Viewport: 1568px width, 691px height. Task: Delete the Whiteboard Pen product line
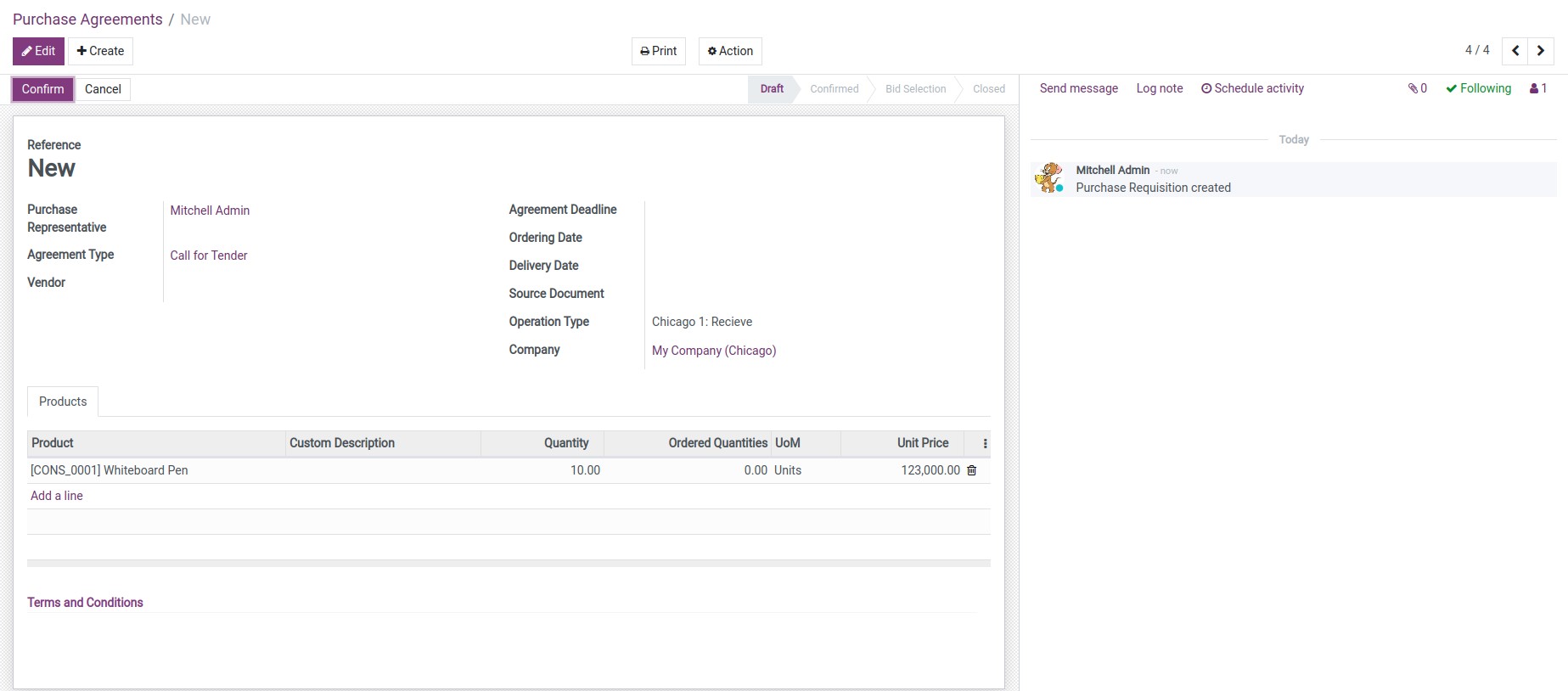(972, 470)
